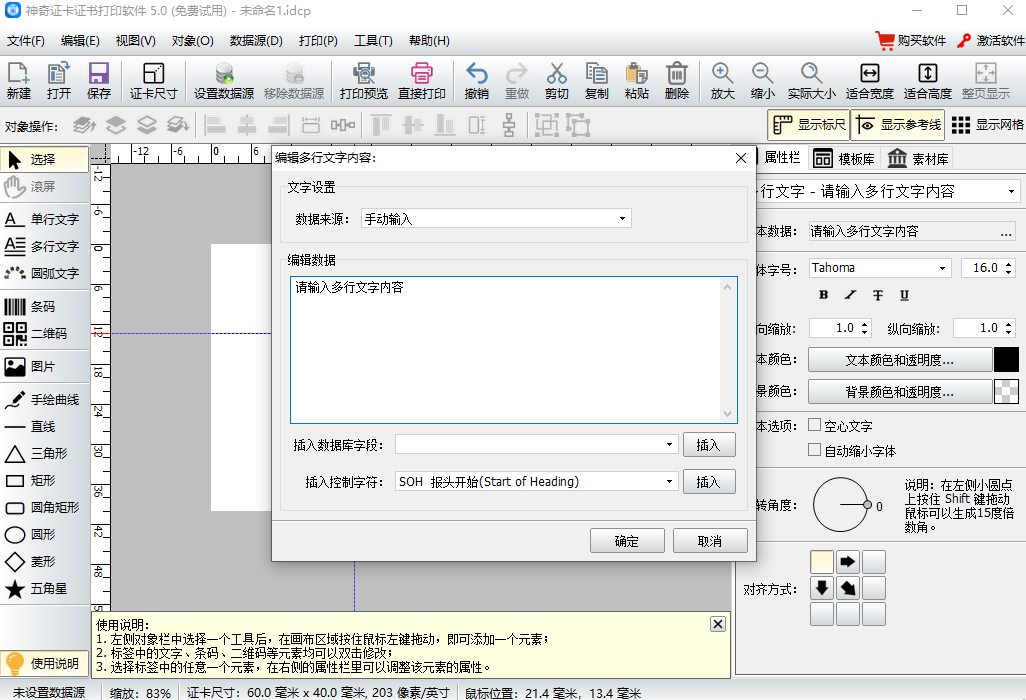Open the 文件(F) menu

[x=26, y=41]
